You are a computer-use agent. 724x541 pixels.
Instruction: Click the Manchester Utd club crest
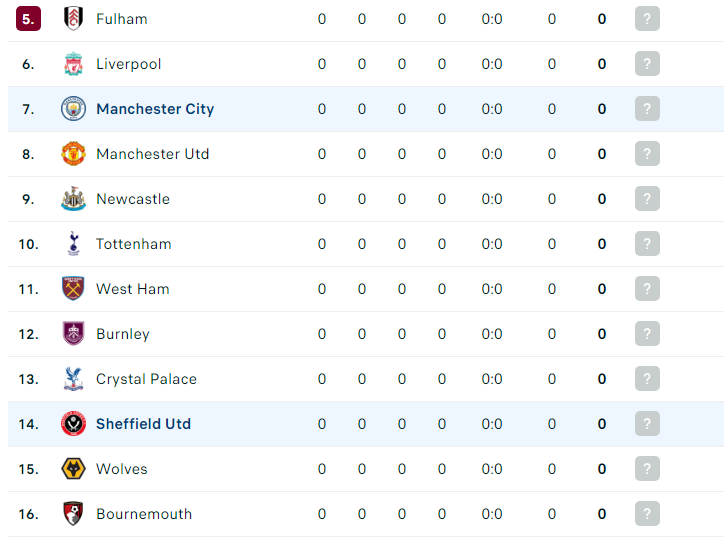(x=73, y=154)
